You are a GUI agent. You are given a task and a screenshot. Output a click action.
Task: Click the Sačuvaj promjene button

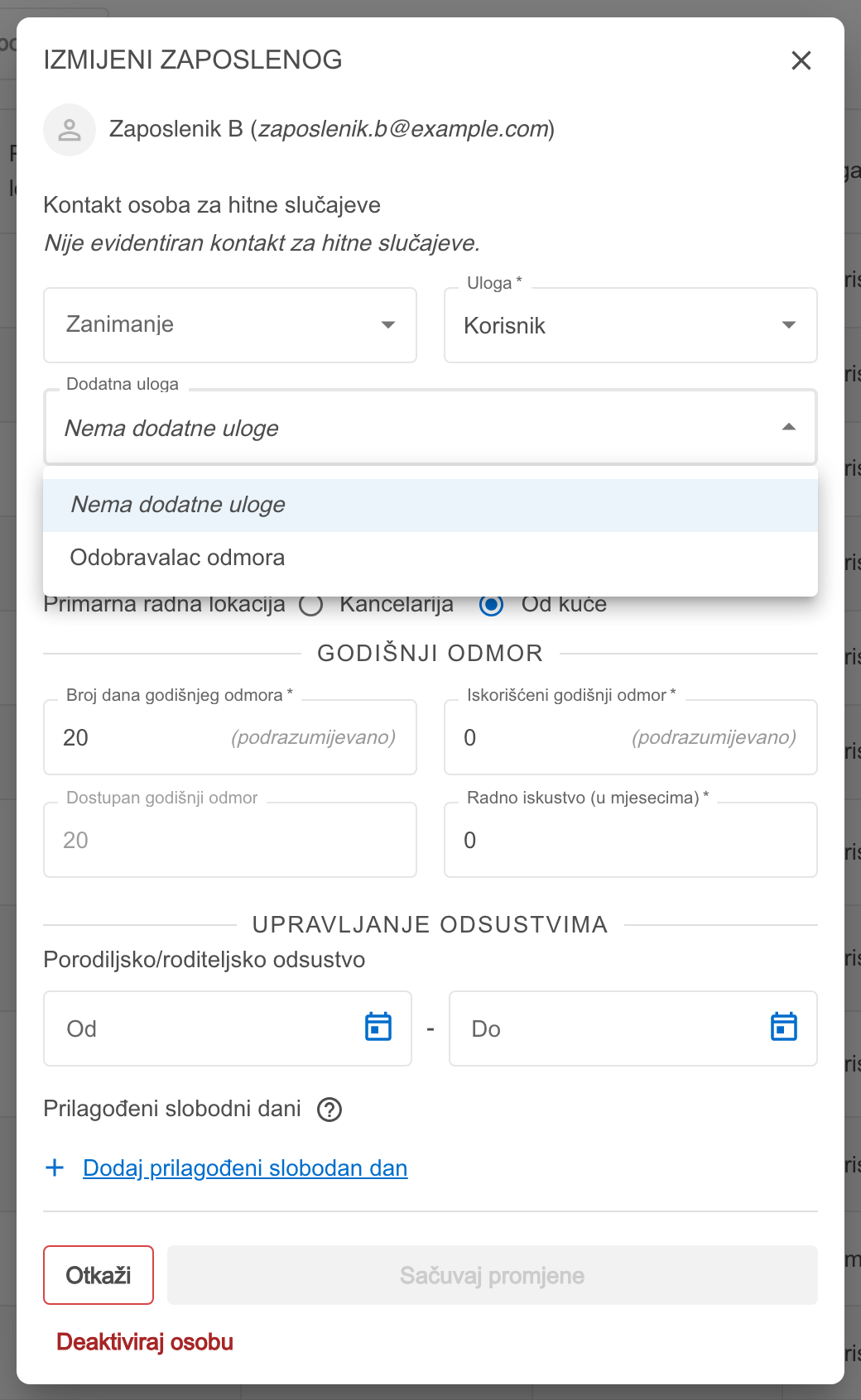493,1275
